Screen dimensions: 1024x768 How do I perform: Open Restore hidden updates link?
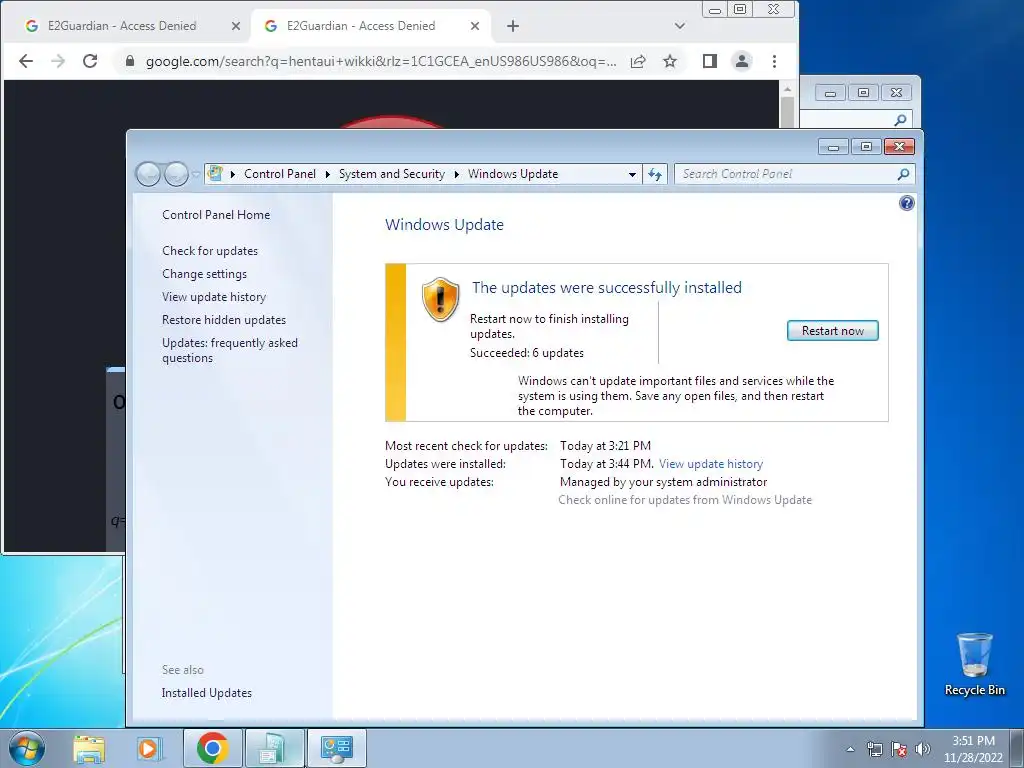[223, 320]
